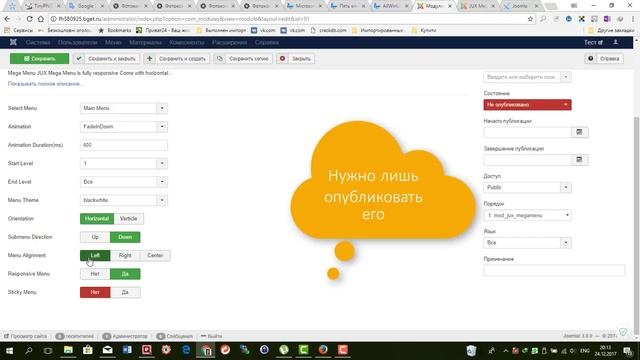Set Orientation to Verticle

(129, 219)
